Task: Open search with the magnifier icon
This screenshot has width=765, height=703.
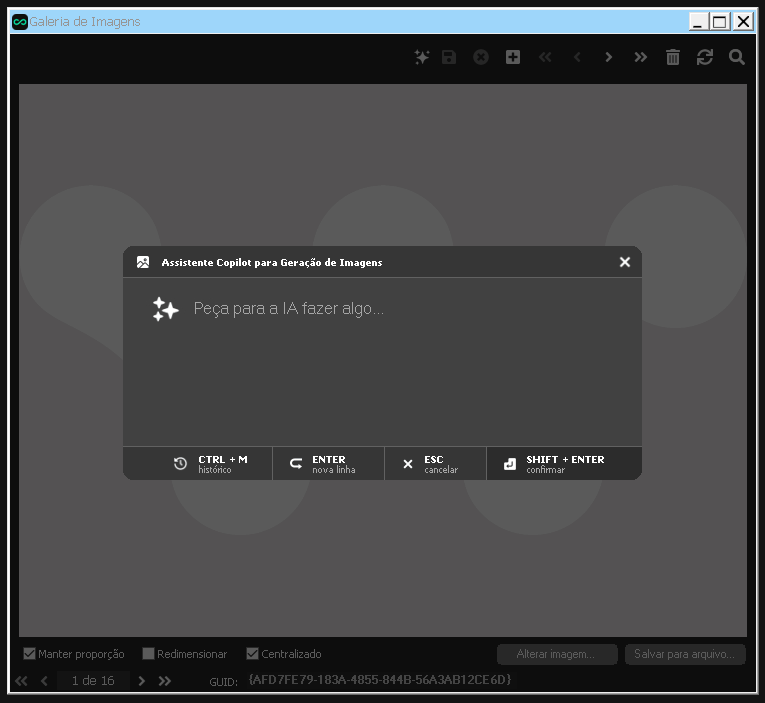Action: tap(737, 58)
